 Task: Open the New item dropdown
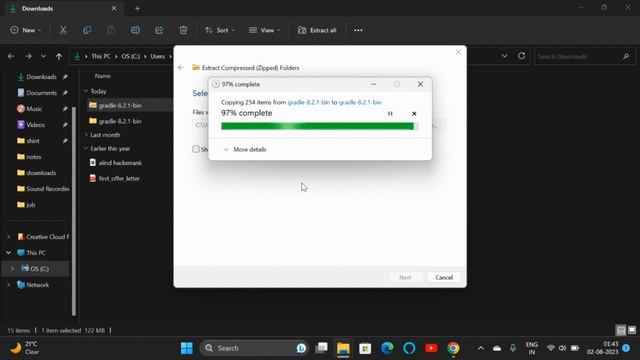[26, 30]
